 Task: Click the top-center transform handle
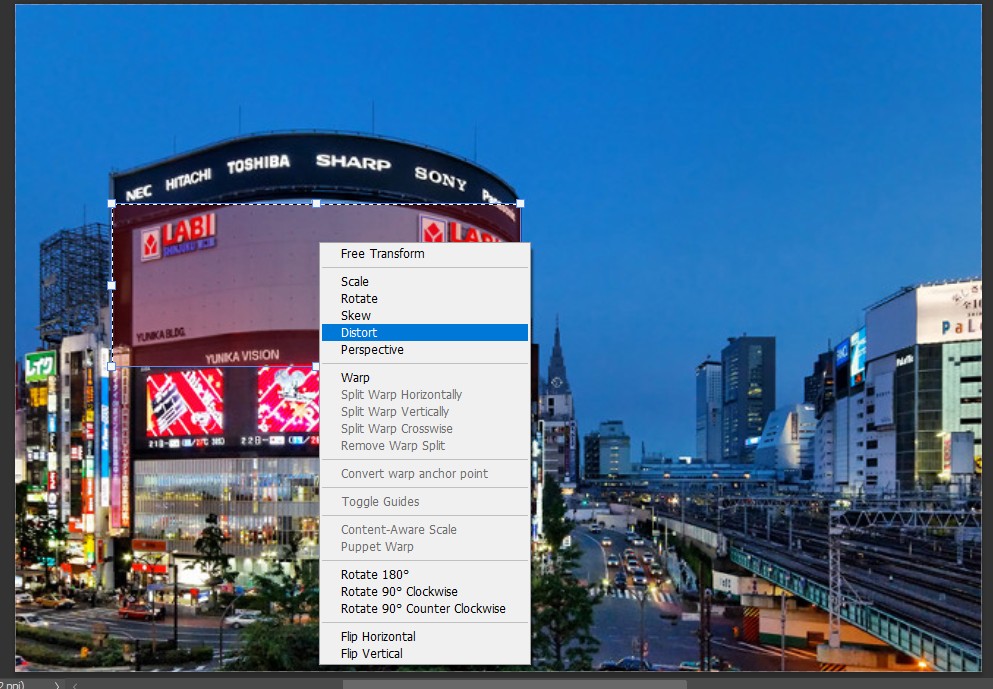(317, 203)
